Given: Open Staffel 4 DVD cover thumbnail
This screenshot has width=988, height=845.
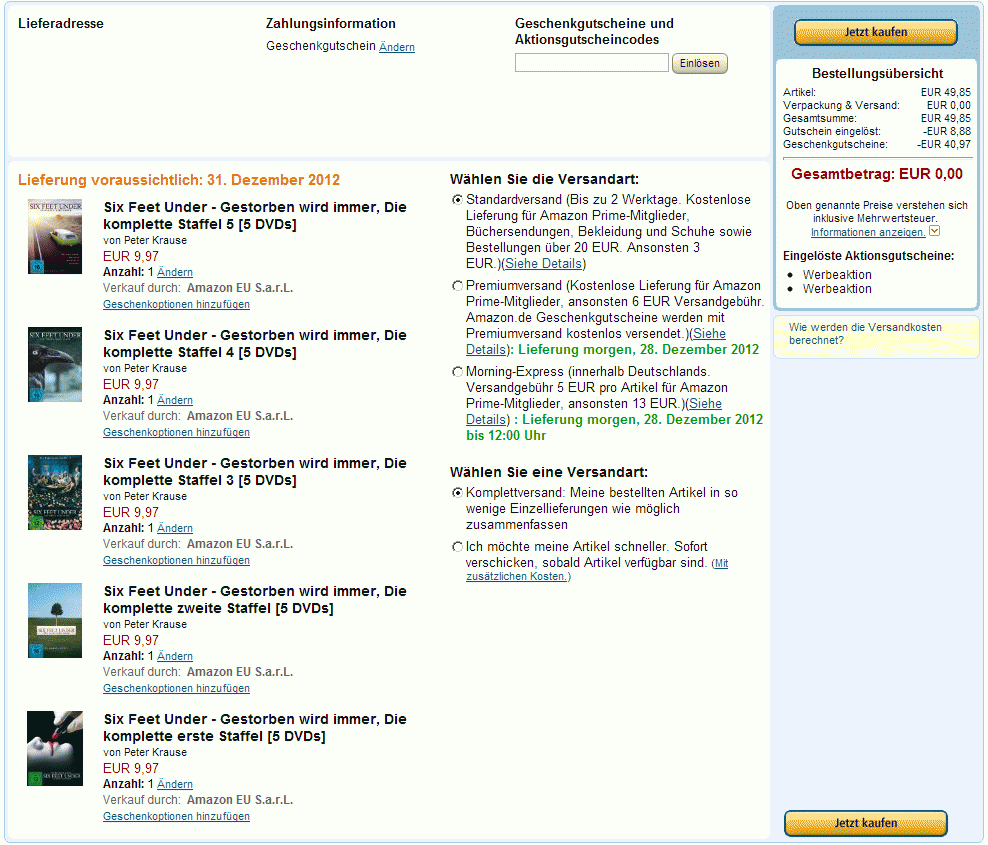Looking at the screenshot, I should pos(55,364).
